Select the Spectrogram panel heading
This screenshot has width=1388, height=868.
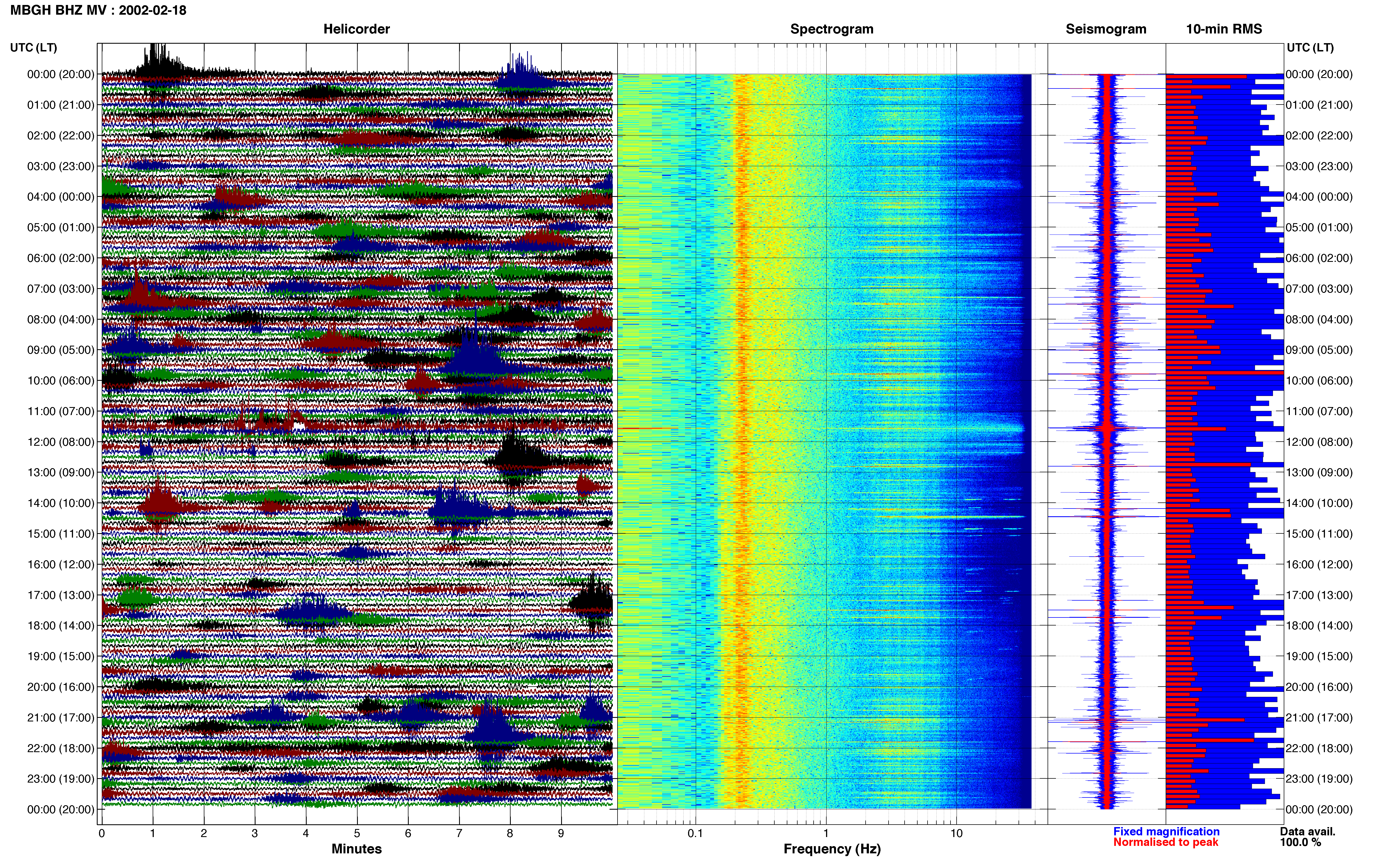coord(832,29)
